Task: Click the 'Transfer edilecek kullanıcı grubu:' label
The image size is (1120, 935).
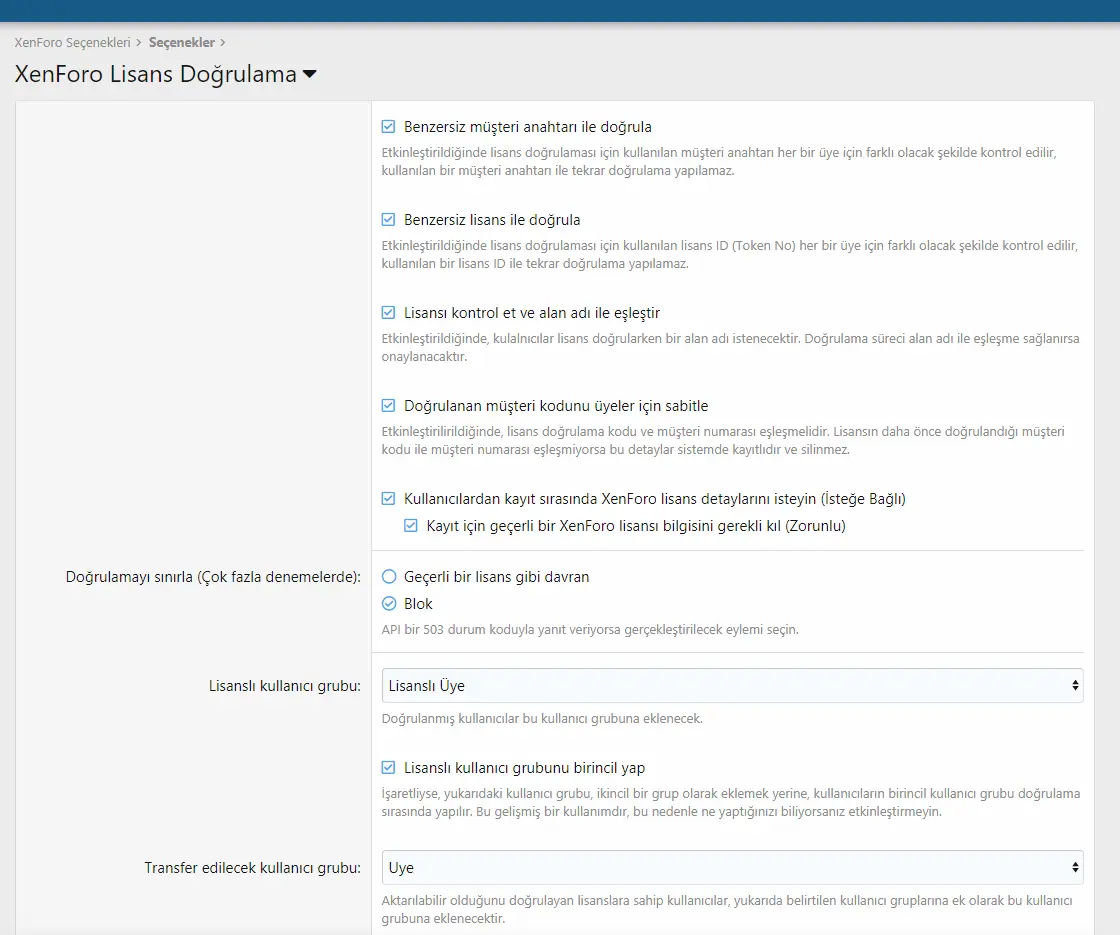Action: coord(252,867)
